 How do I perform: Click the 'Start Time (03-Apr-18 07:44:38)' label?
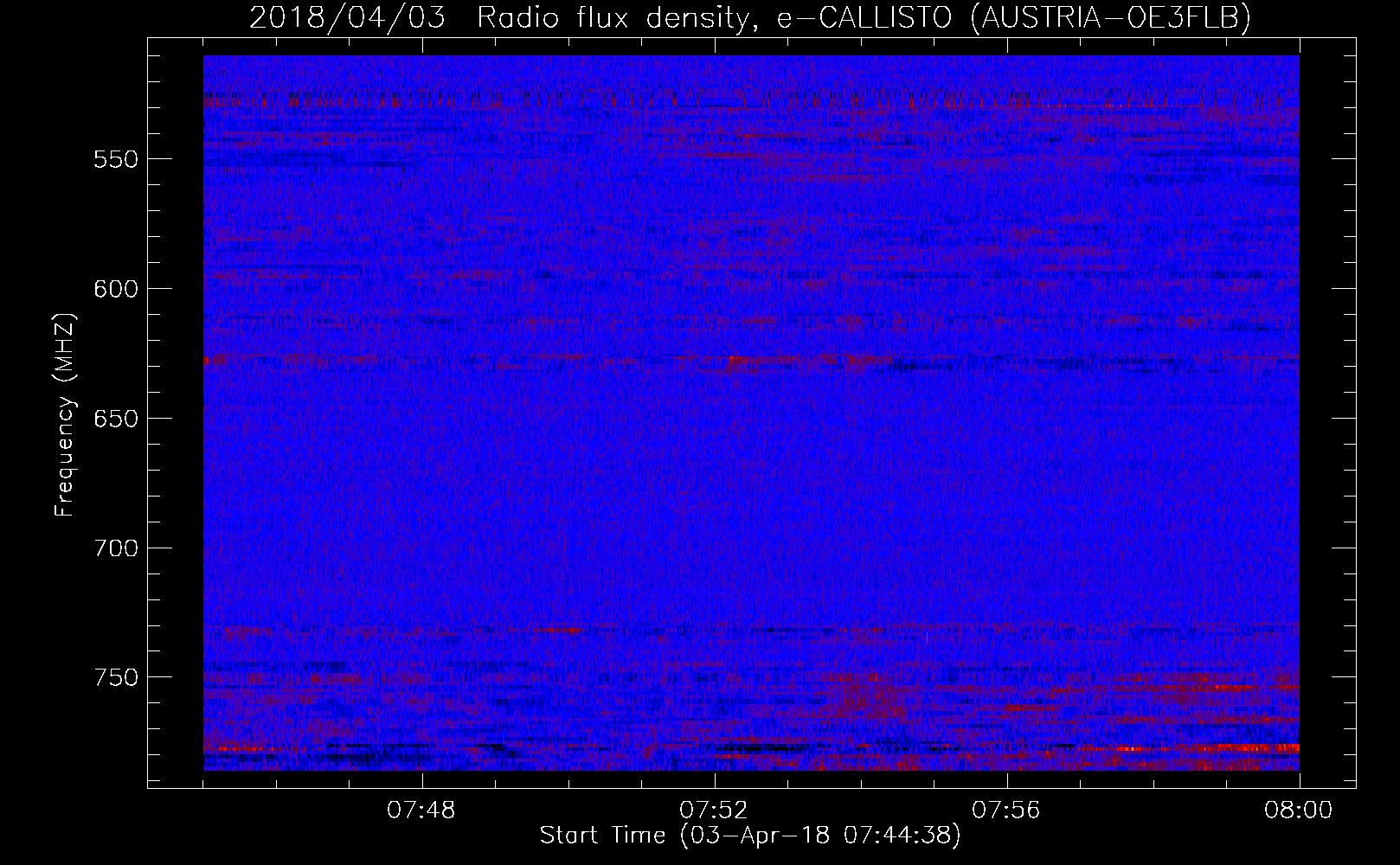pos(750,836)
